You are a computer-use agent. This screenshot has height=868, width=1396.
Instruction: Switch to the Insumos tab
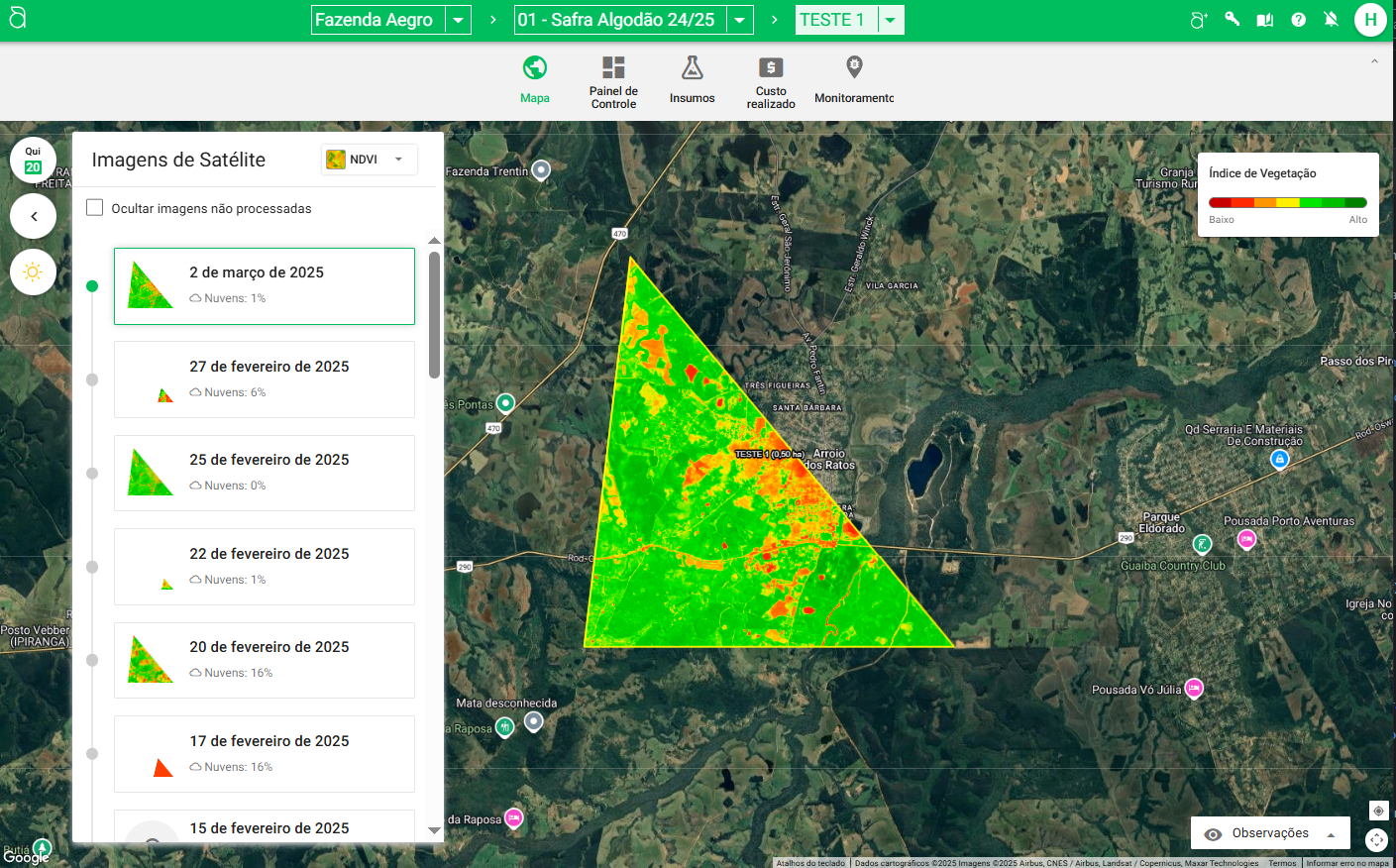click(x=692, y=79)
